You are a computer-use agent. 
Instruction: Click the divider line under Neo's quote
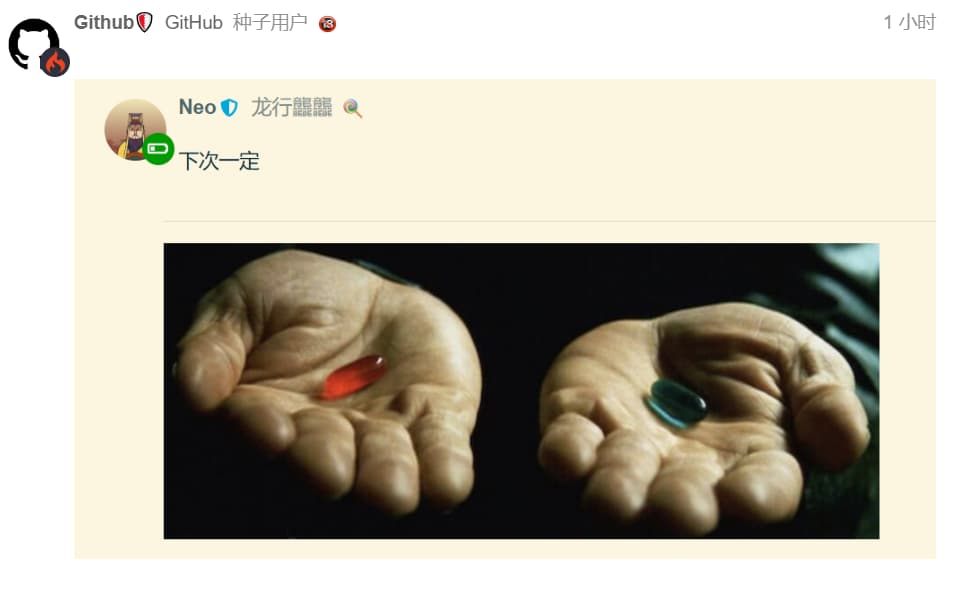point(549,221)
